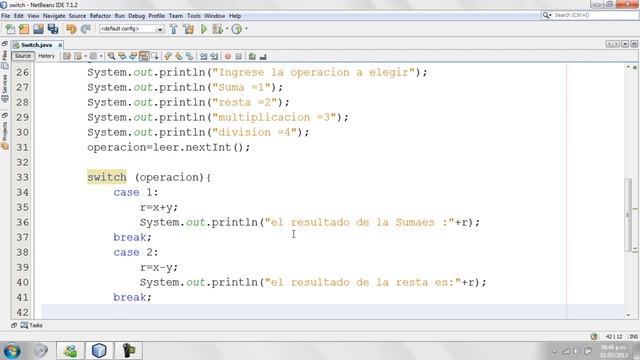Show opened documents list dropdown arrow
Screen dimensions: 640x360
tap(625, 44)
